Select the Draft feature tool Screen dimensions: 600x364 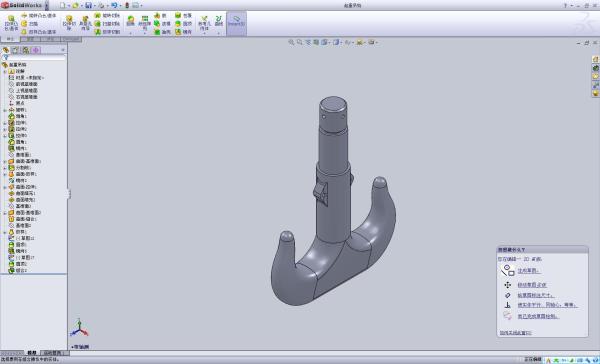point(161,23)
